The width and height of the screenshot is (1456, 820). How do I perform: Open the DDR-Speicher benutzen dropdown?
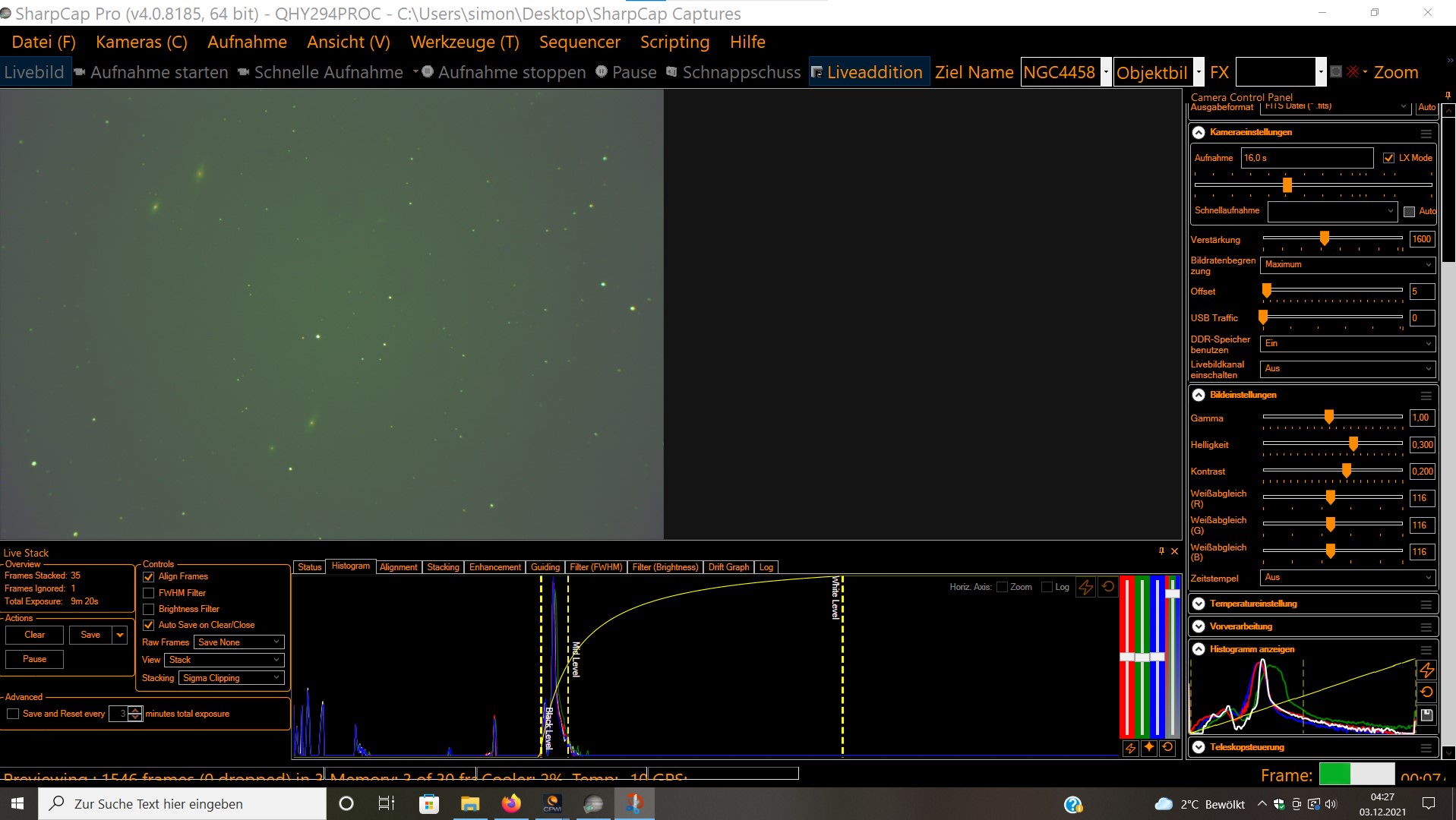(1347, 343)
